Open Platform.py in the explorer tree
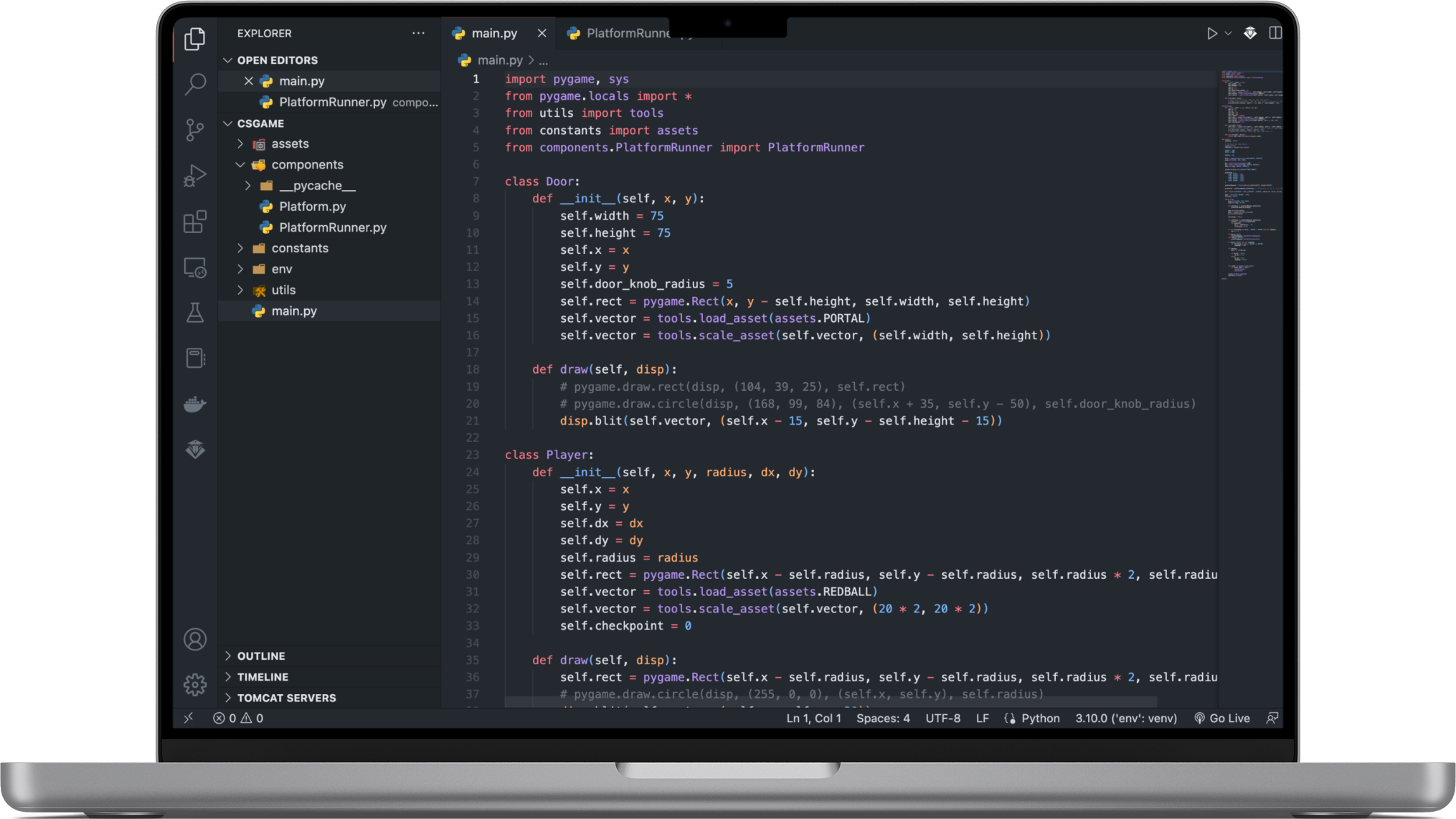This screenshot has width=1456, height=819. pyautogui.click(x=312, y=207)
